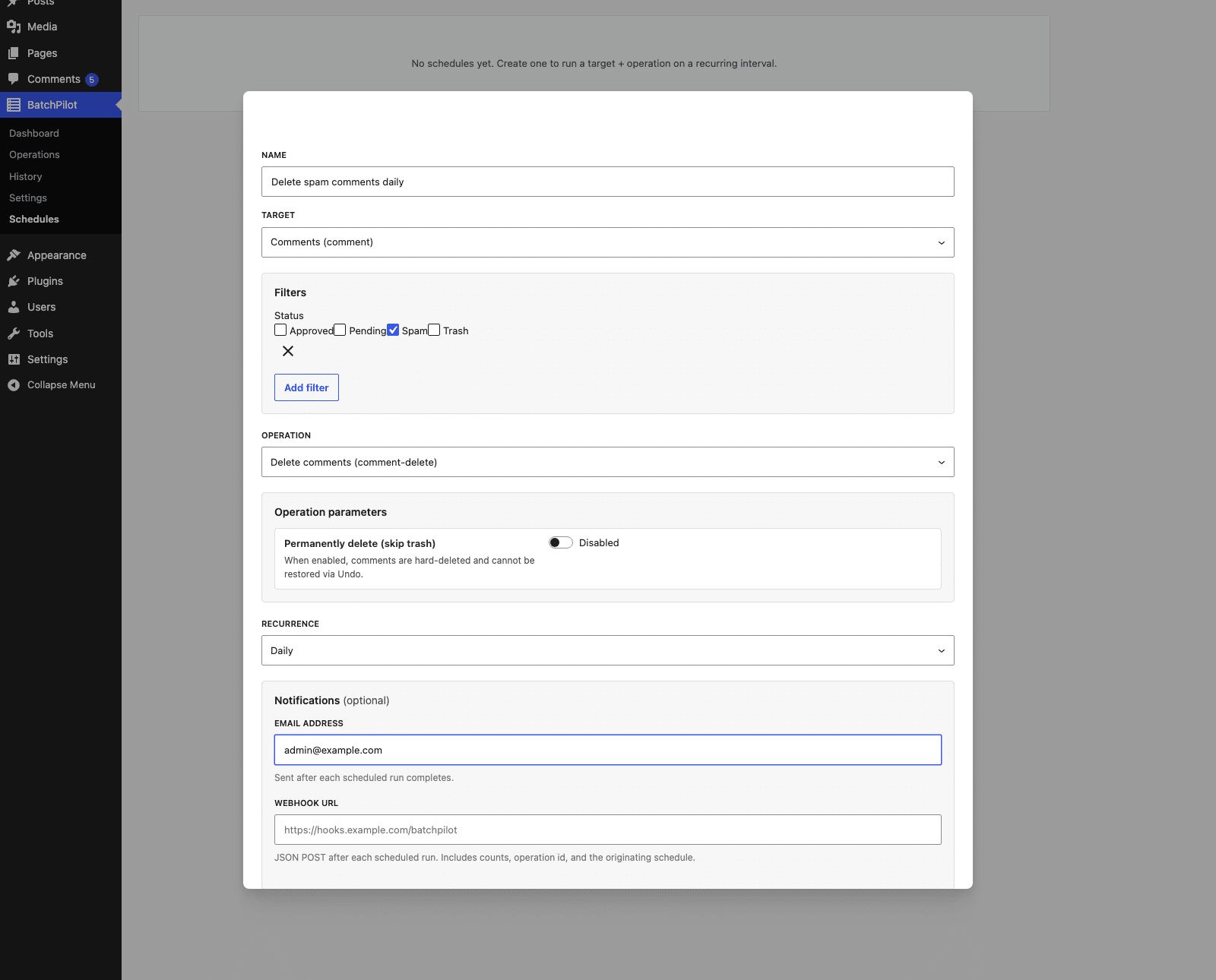Uncheck the Spam status checkbox

pos(393,330)
